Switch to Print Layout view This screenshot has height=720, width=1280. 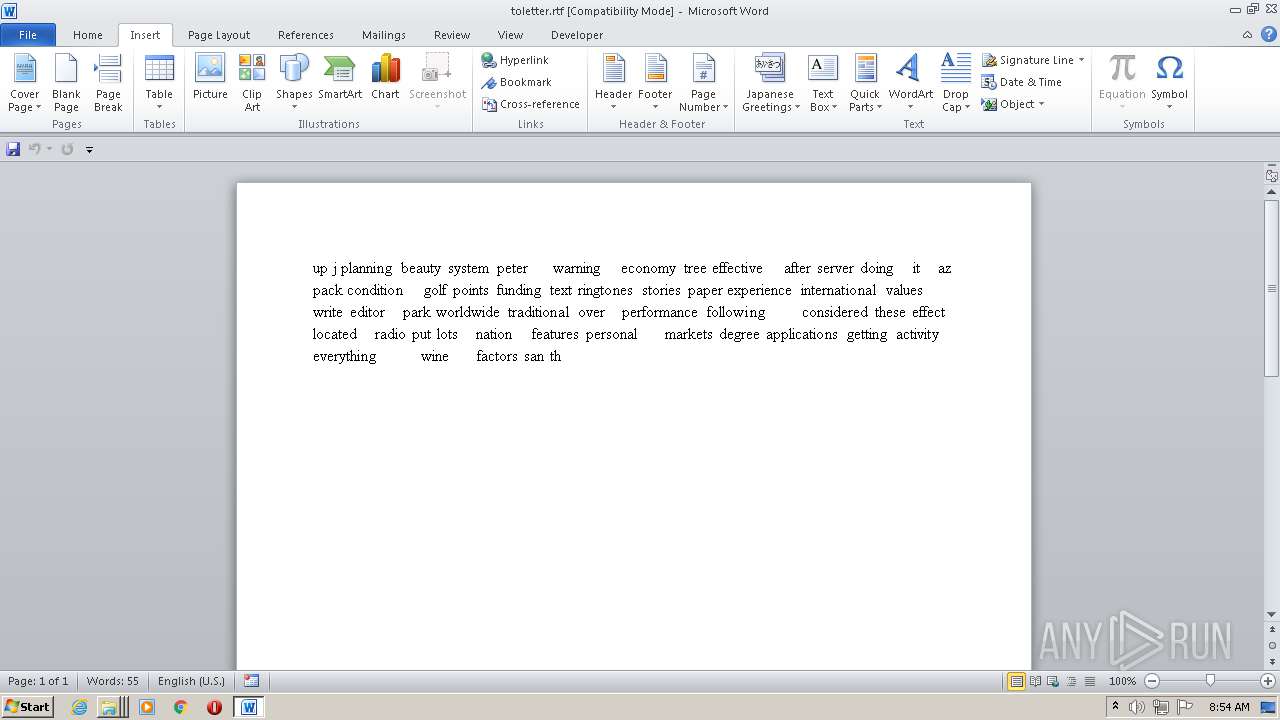coord(1016,681)
